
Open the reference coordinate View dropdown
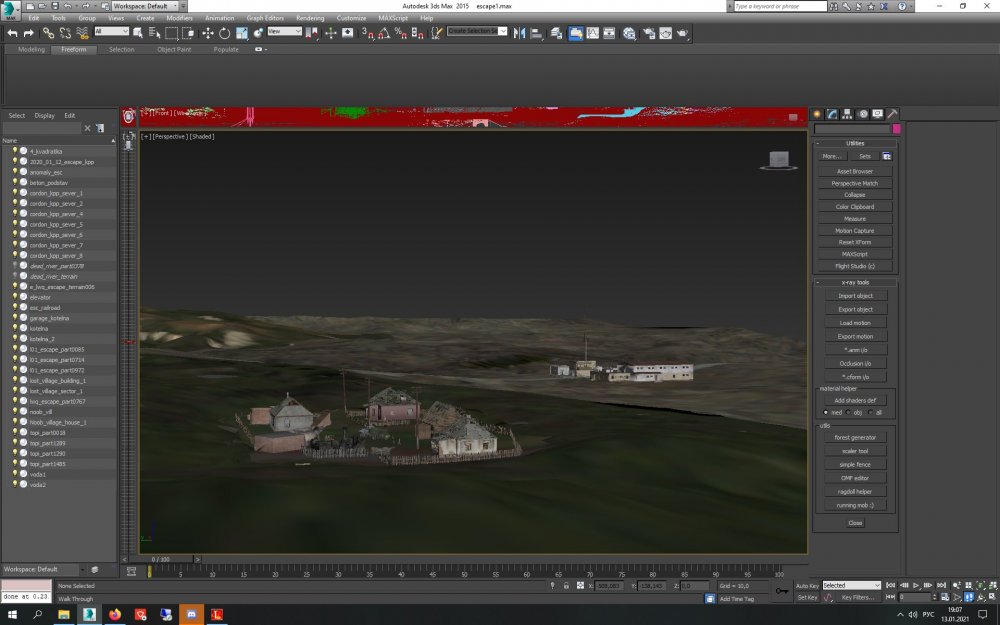click(x=283, y=32)
